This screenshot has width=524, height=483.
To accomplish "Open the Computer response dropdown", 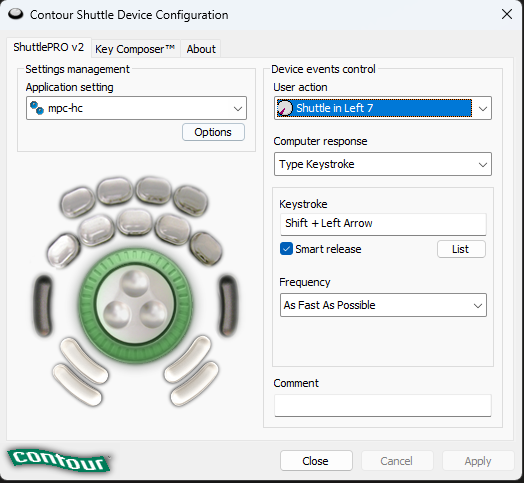I will click(x=383, y=164).
